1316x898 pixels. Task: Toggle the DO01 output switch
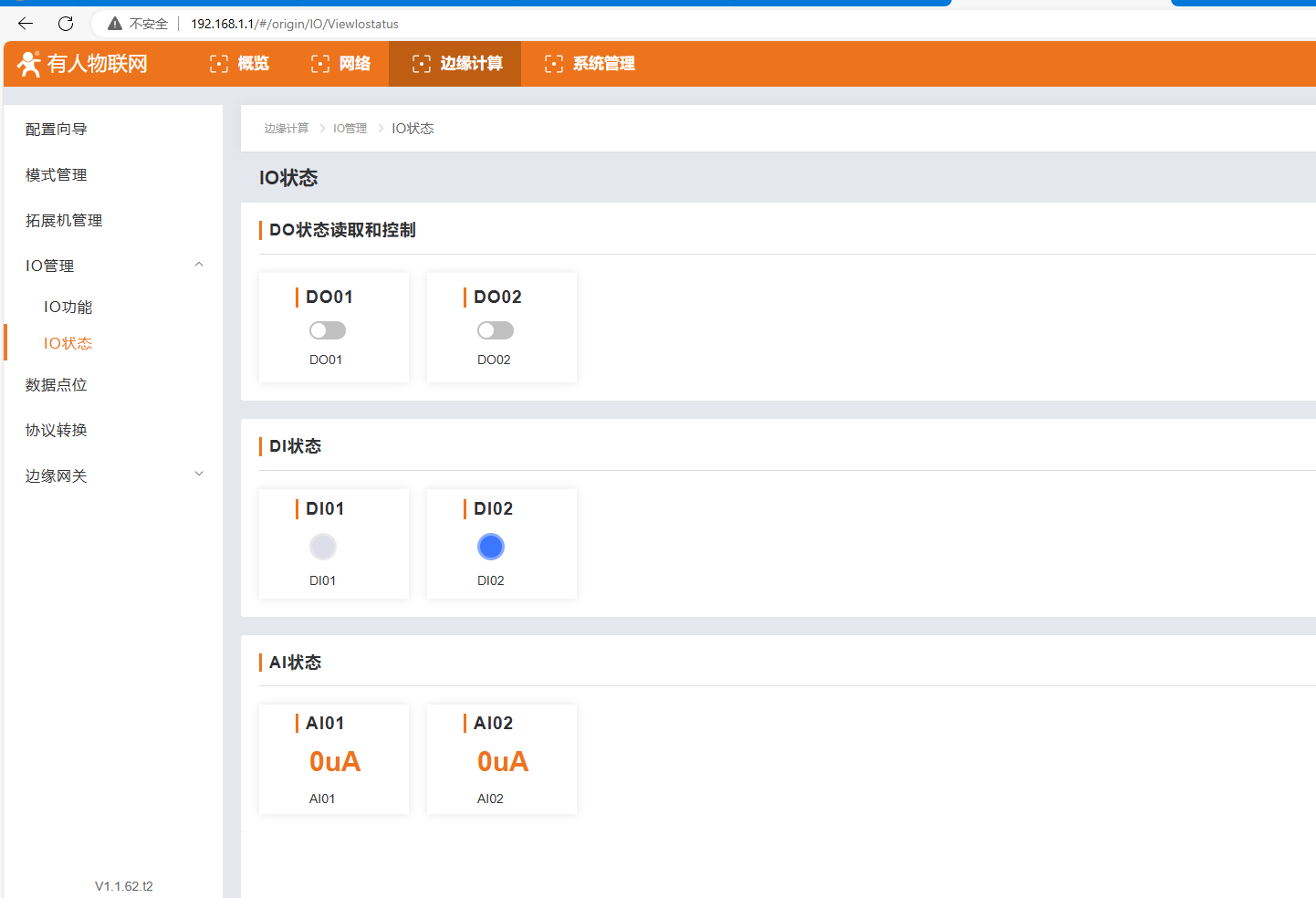328,330
